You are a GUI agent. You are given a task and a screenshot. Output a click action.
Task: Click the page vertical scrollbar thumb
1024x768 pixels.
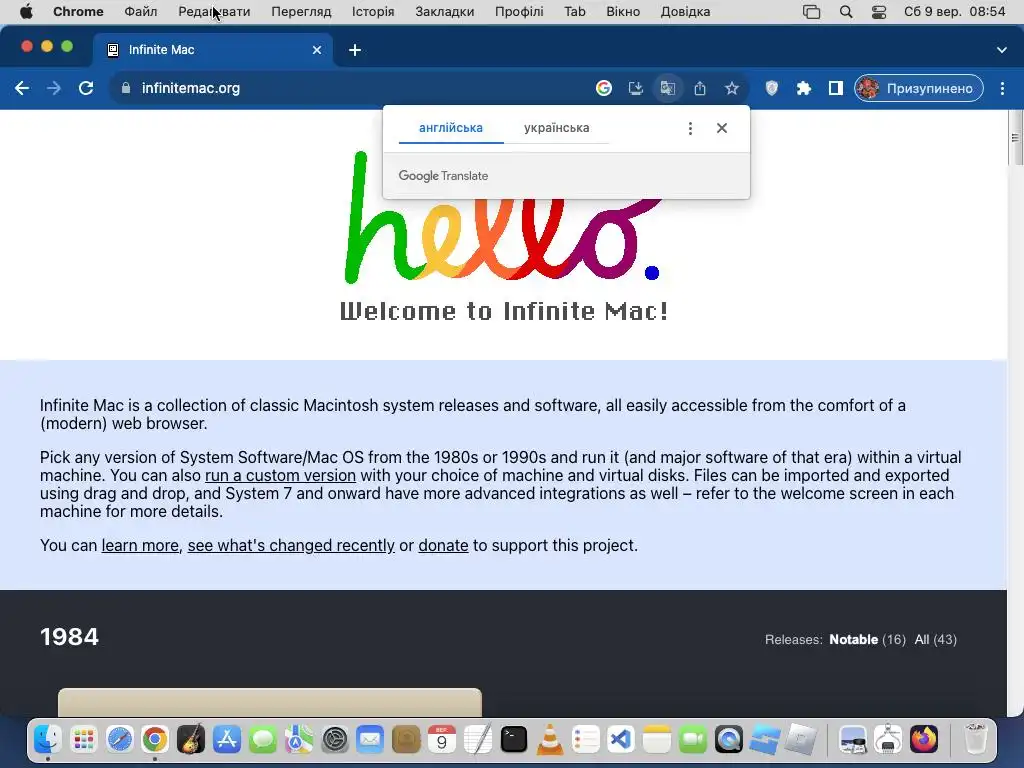(1014, 138)
